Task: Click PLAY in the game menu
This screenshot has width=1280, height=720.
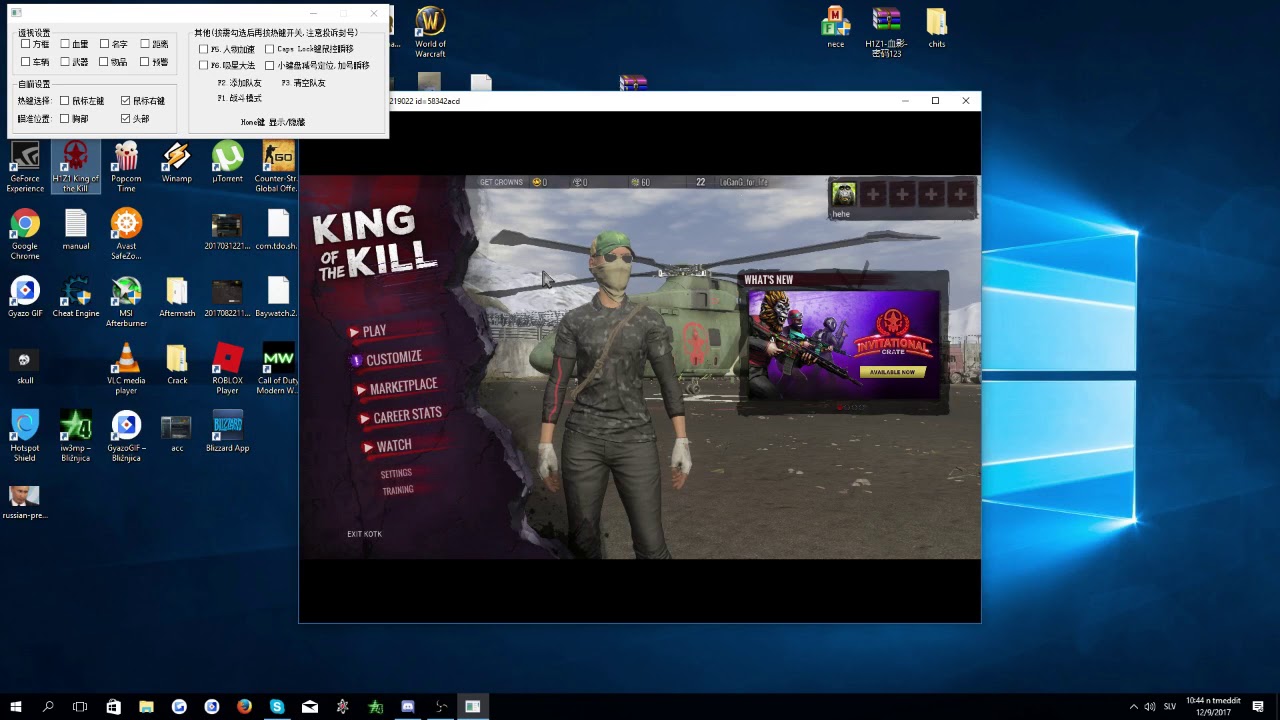Action: (374, 331)
